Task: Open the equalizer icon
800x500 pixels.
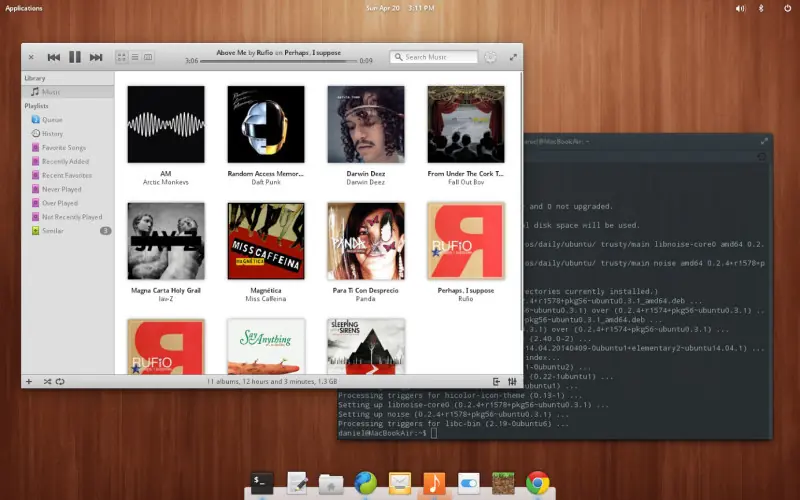Action: pos(512,381)
